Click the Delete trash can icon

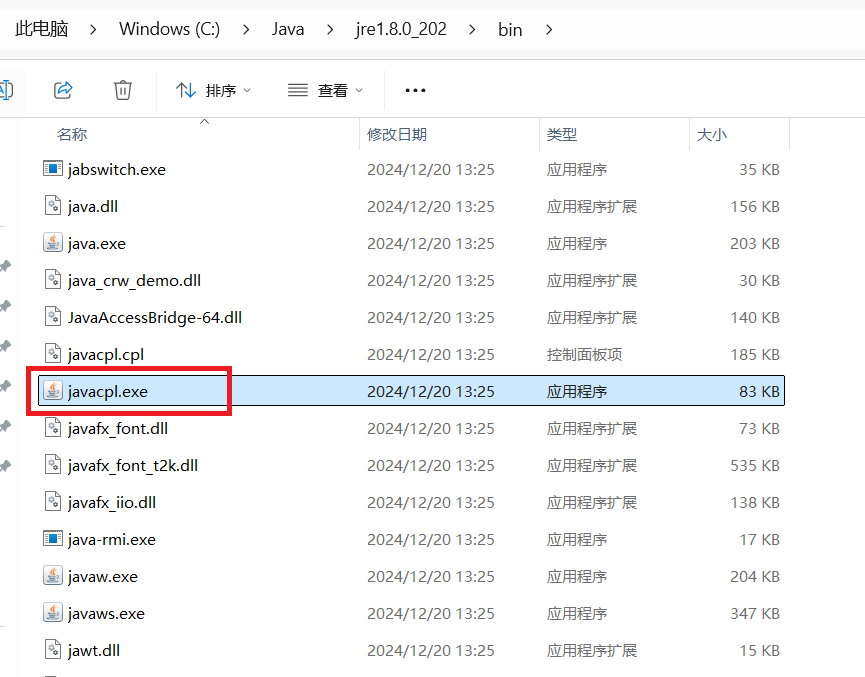click(x=122, y=89)
